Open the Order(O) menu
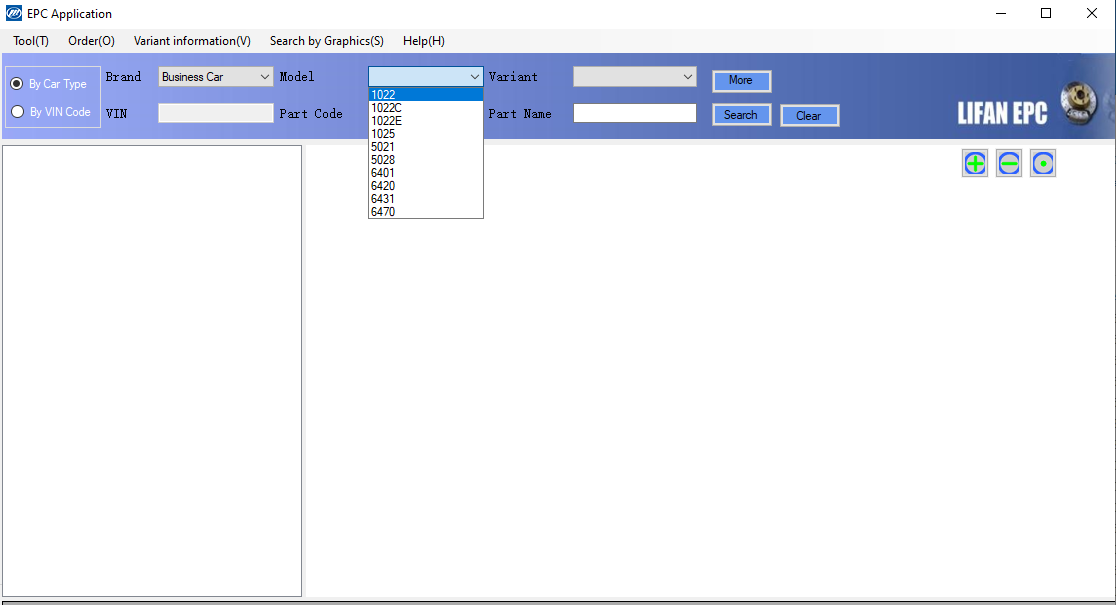Image resolution: width=1116 pixels, height=605 pixels. [91, 41]
